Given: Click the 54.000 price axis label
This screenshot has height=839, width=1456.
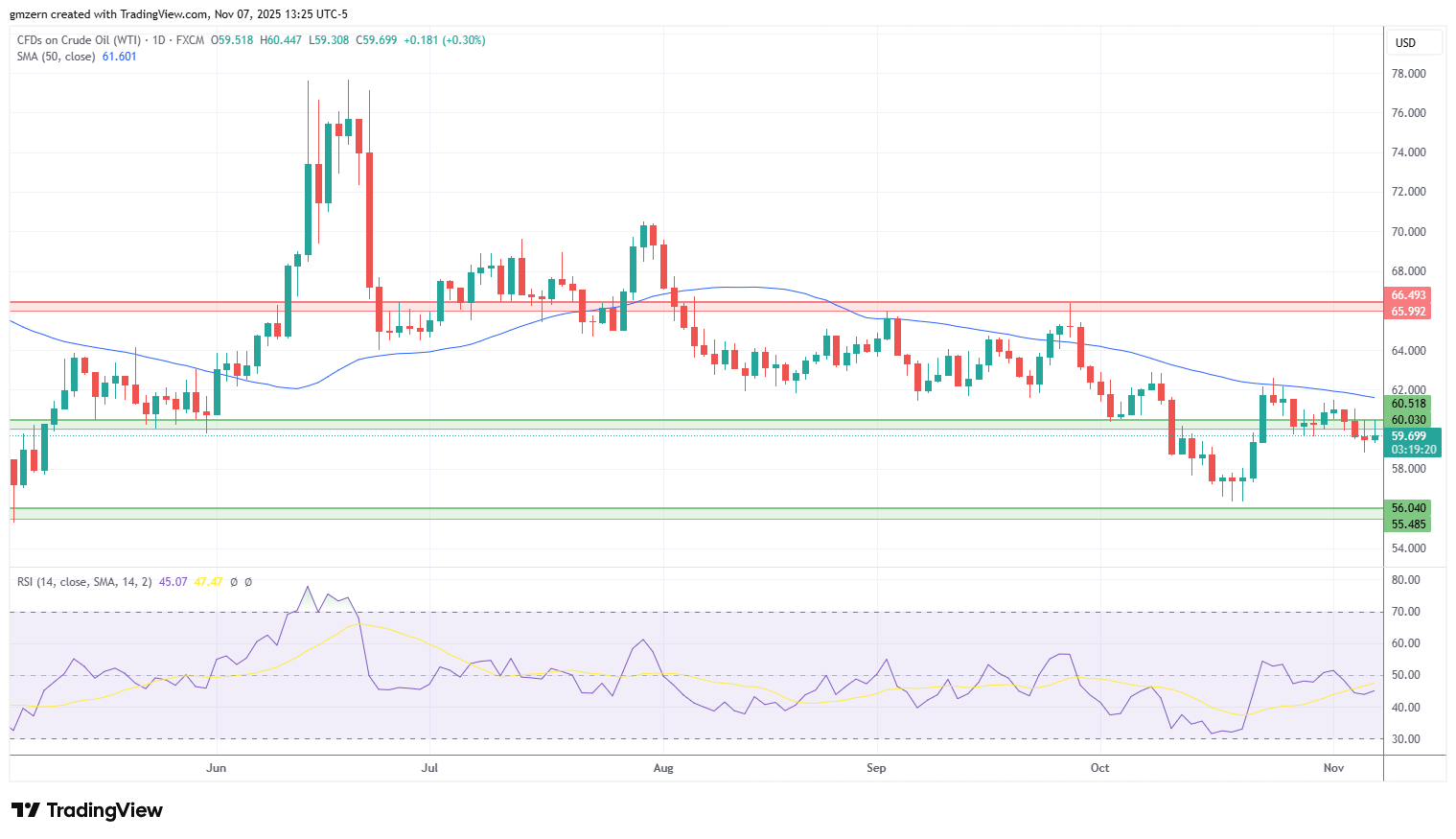Looking at the screenshot, I should tap(1408, 548).
